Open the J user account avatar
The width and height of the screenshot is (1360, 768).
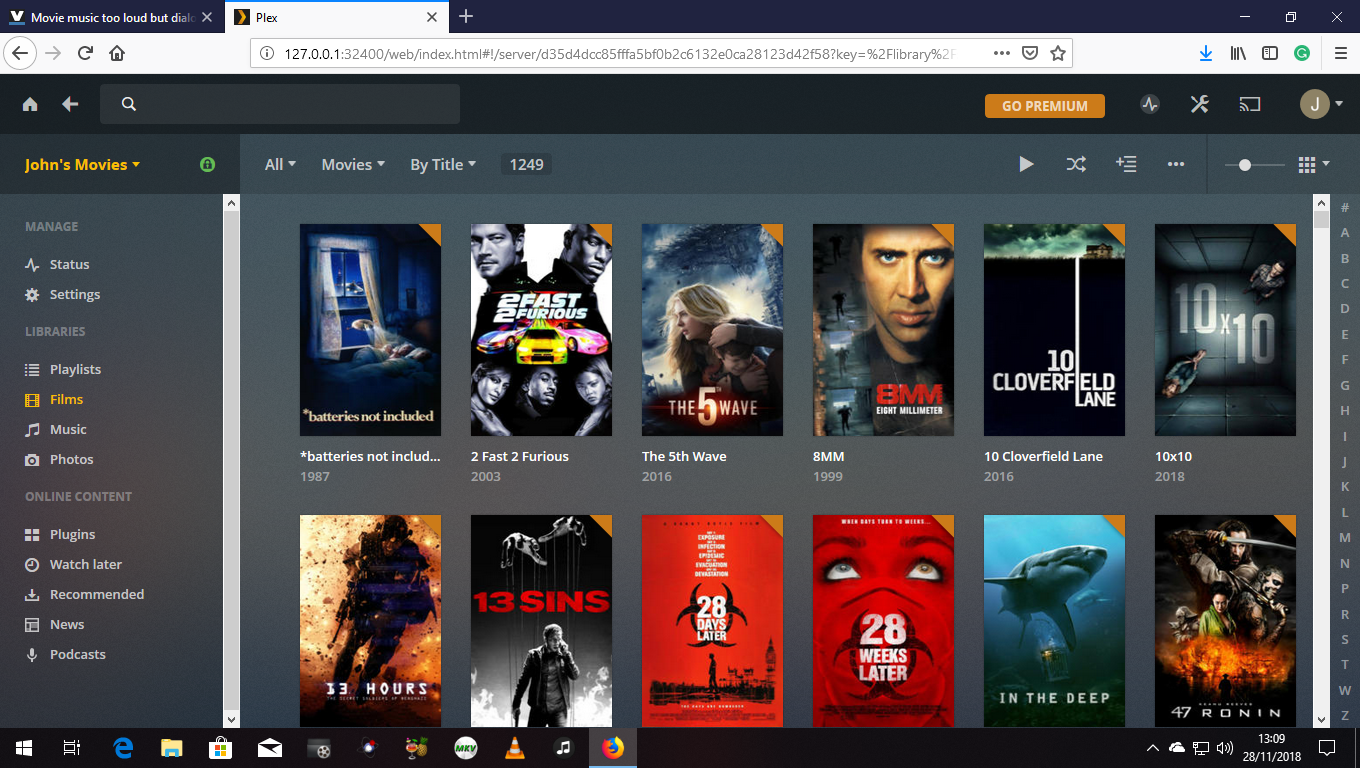[x=1315, y=104]
